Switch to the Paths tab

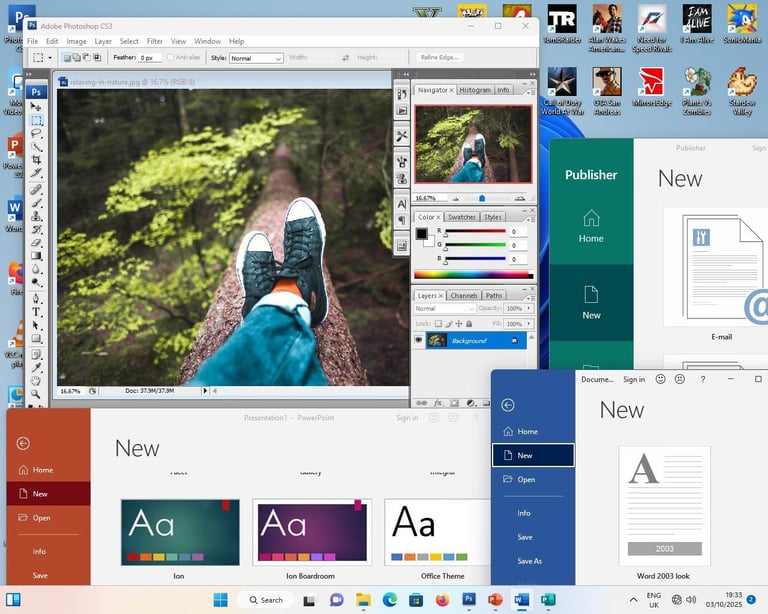click(494, 296)
